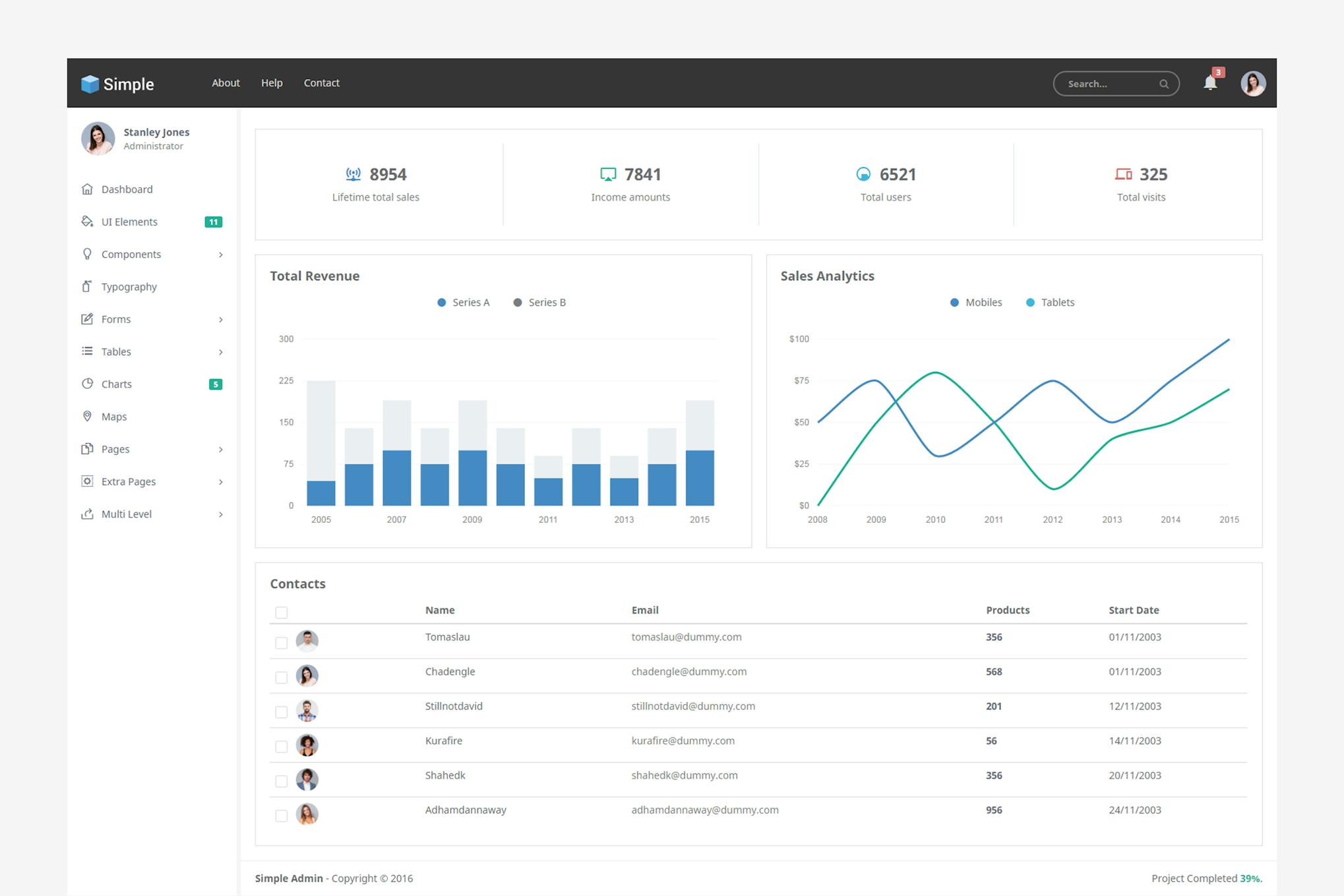The width and height of the screenshot is (1344, 896).
Task: Click the Simple cube logo
Action: (90, 84)
